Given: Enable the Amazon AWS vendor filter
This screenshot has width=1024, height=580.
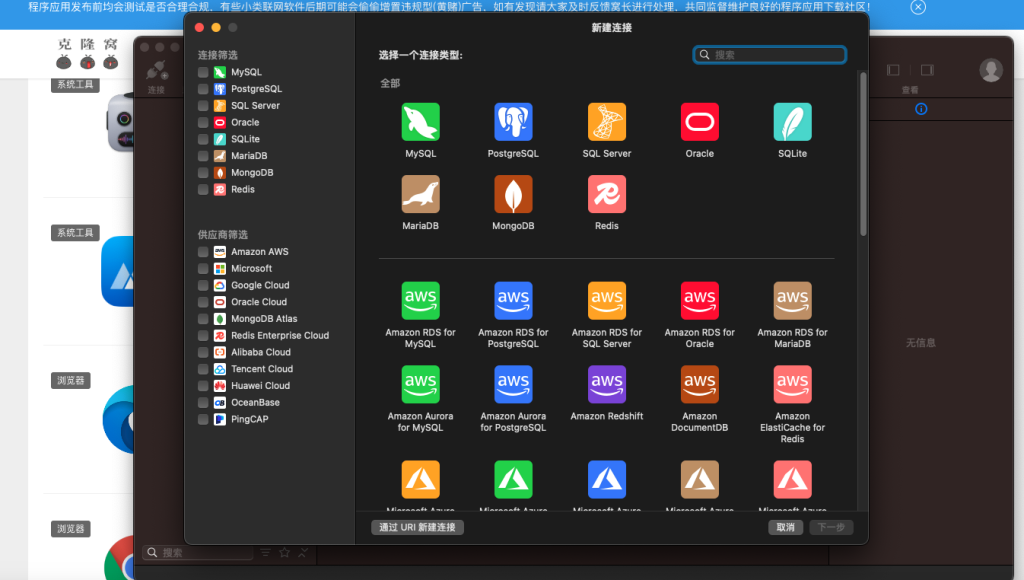Looking at the screenshot, I should pos(203,251).
